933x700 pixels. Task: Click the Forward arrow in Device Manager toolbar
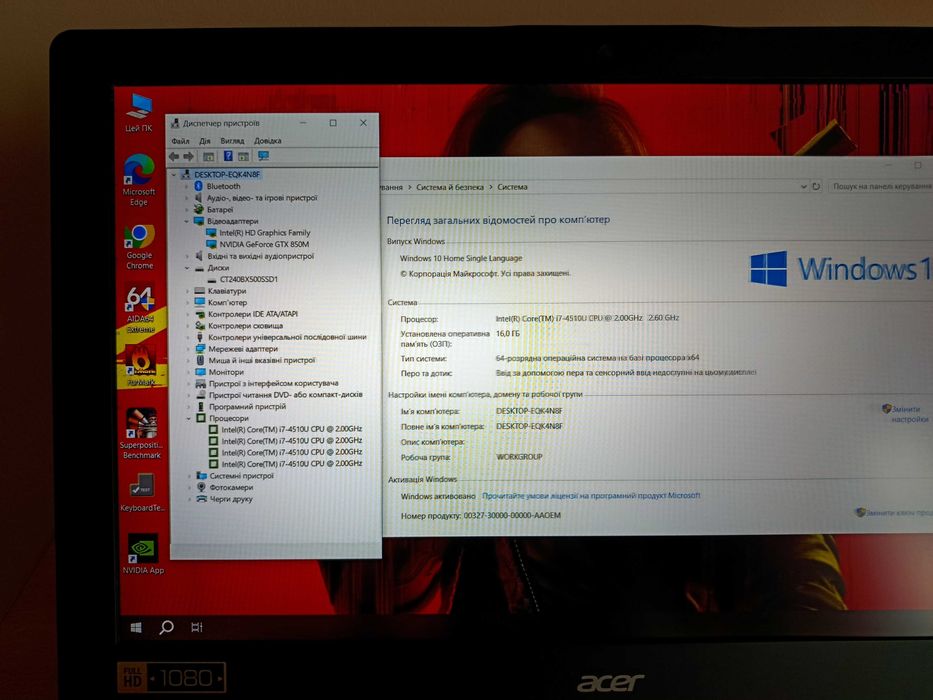[x=189, y=156]
